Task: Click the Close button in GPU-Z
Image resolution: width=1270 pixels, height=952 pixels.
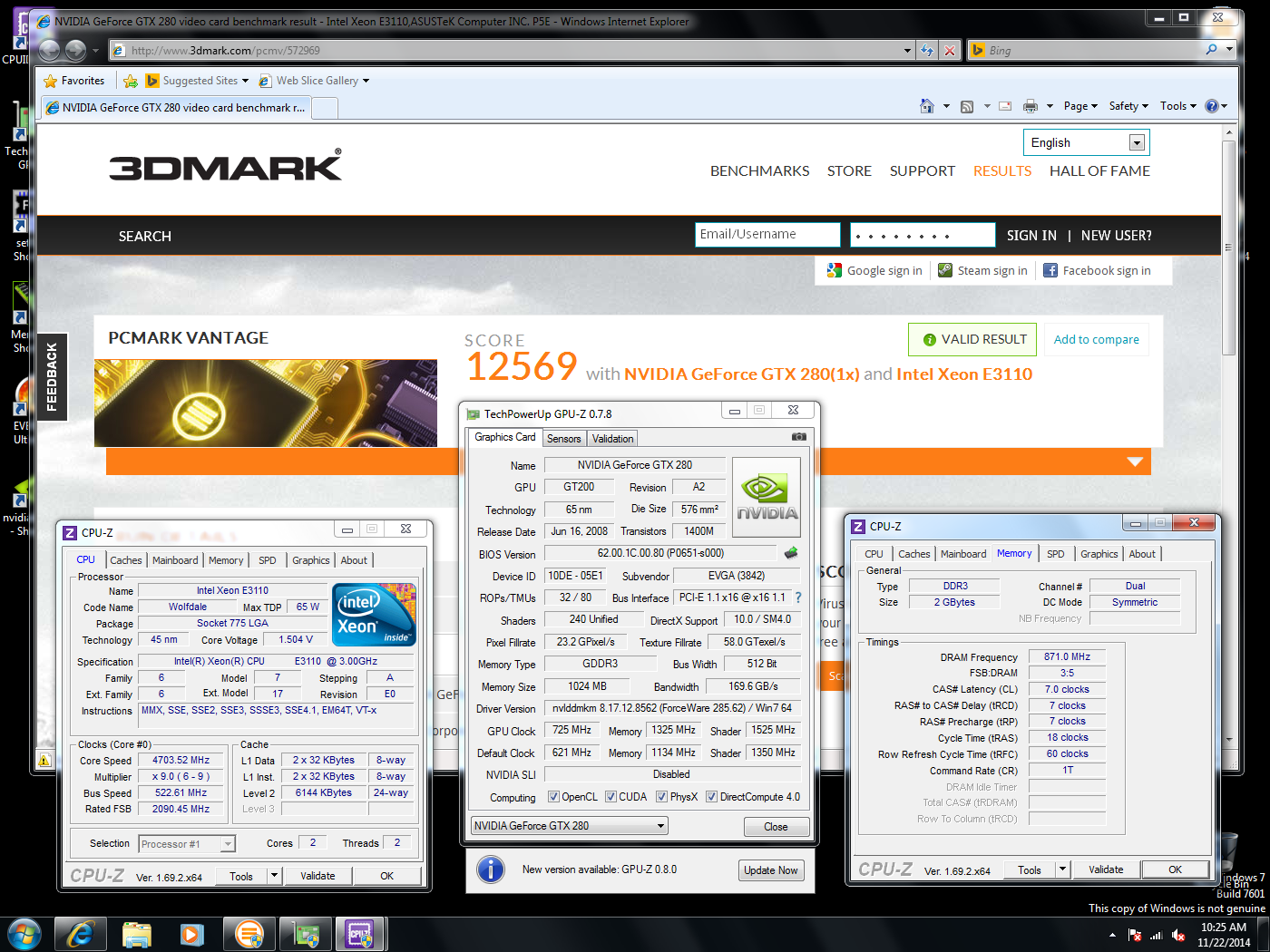Action: 776,827
